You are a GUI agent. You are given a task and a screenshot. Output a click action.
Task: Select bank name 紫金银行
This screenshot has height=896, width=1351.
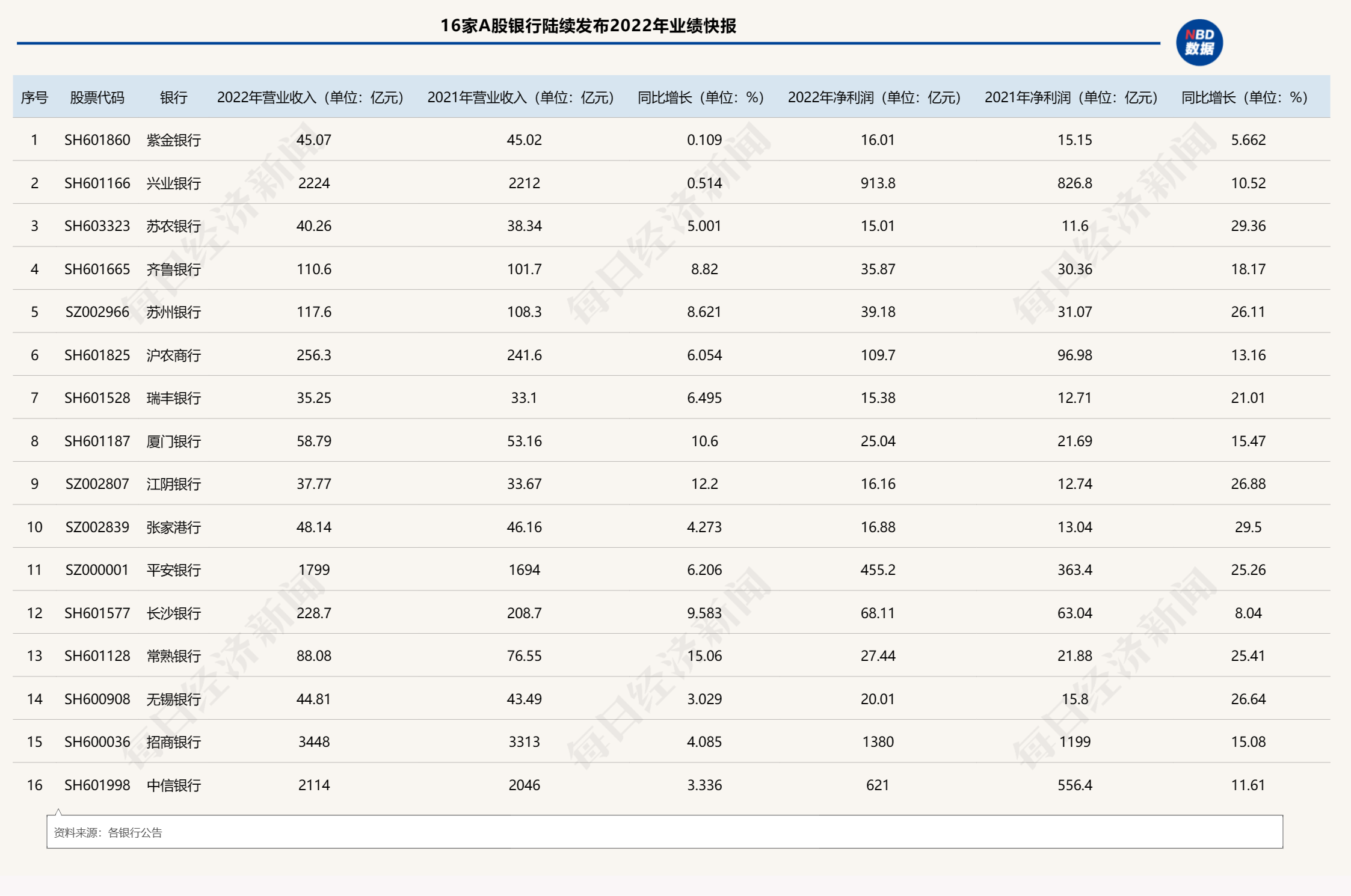[x=174, y=140]
